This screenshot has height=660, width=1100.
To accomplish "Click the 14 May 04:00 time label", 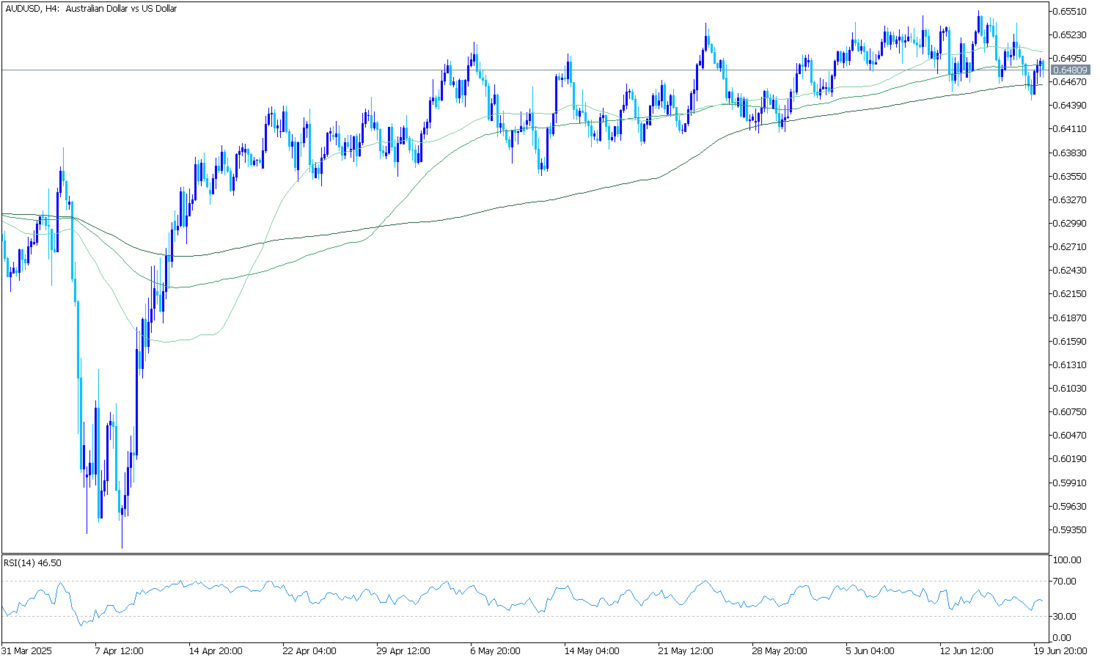I will point(591,651).
